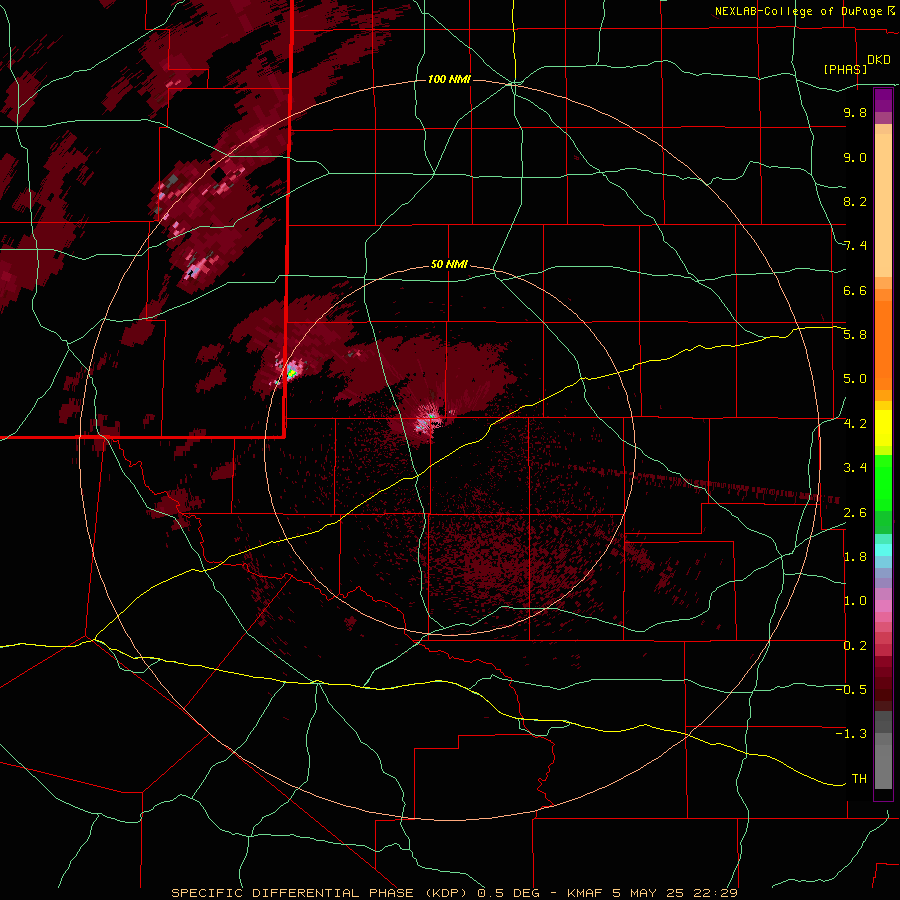900x900 pixels.
Task: Click the -1.3 scale label
Action: [851, 734]
